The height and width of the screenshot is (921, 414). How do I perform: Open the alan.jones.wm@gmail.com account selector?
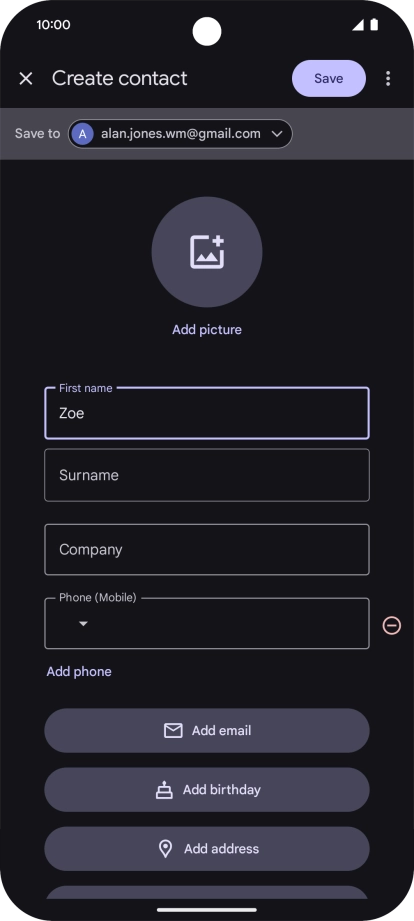(180, 134)
